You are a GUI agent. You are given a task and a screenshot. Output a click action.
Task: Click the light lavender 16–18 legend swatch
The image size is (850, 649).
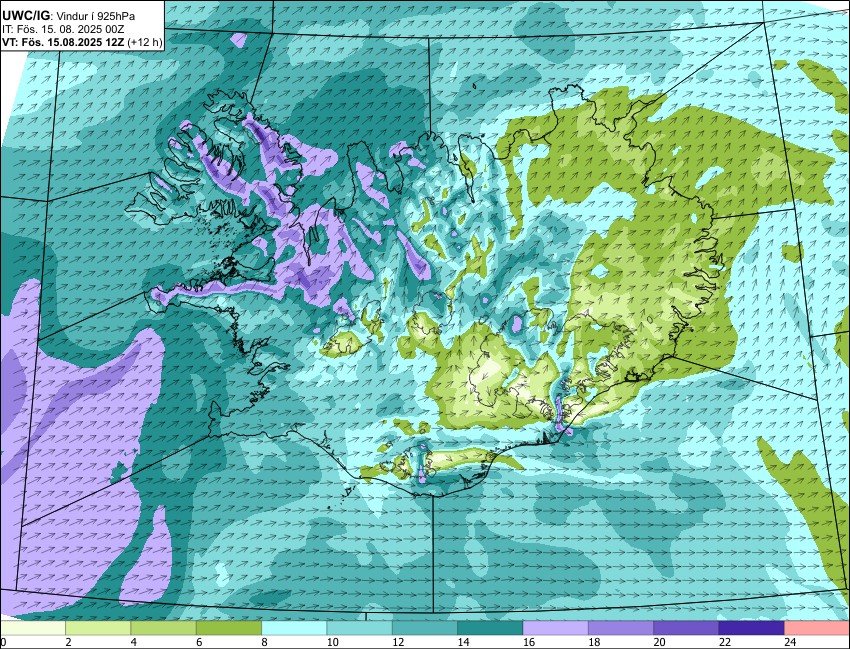click(556, 628)
